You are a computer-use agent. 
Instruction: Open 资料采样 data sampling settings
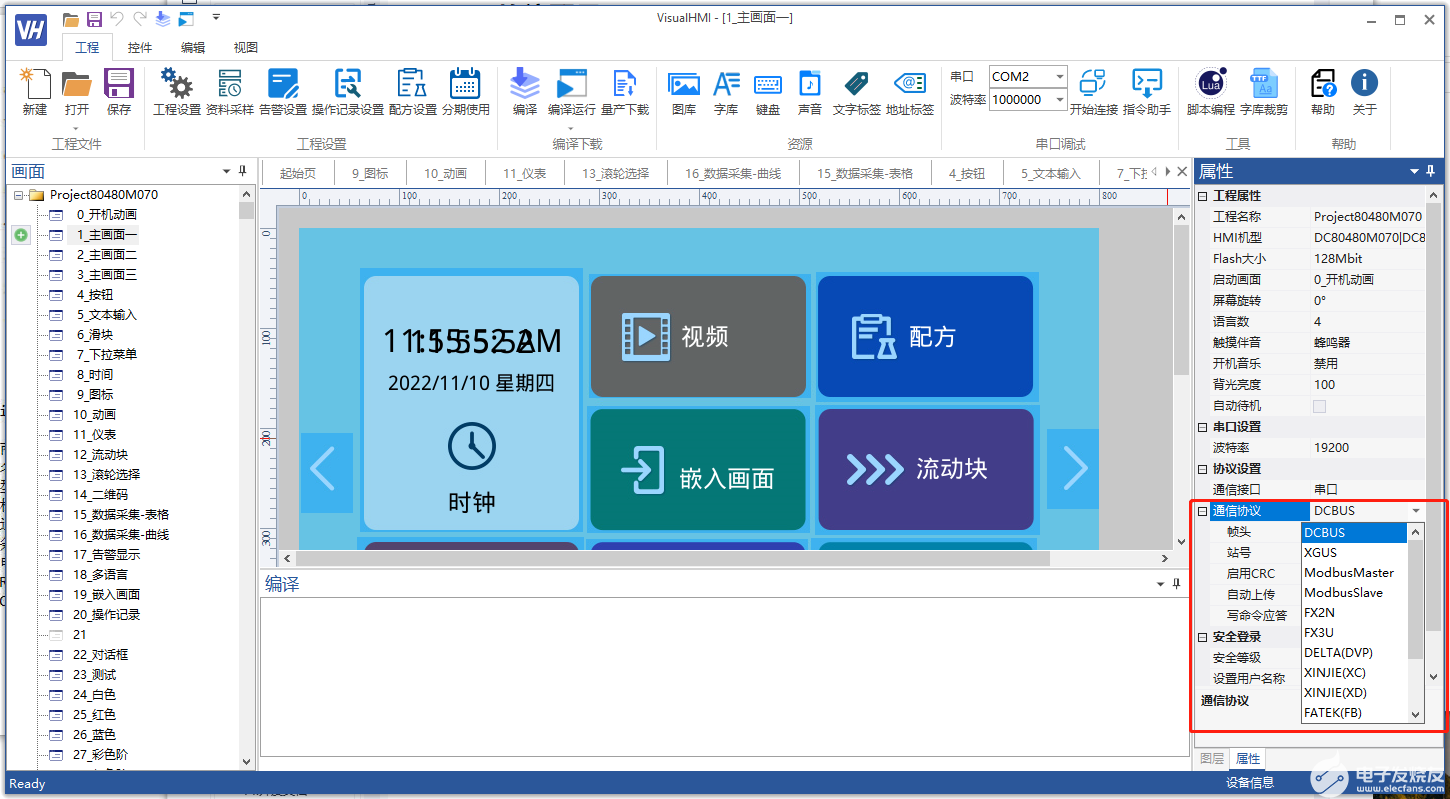click(230, 92)
